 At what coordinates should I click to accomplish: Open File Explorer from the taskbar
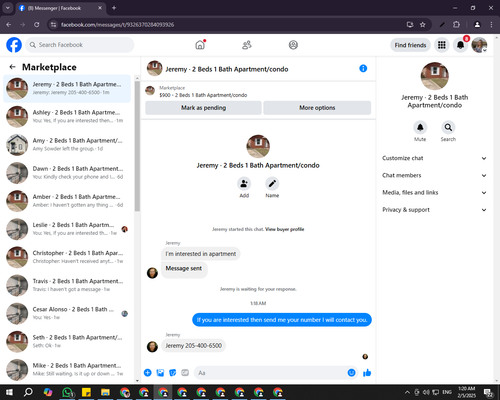(106, 392)
